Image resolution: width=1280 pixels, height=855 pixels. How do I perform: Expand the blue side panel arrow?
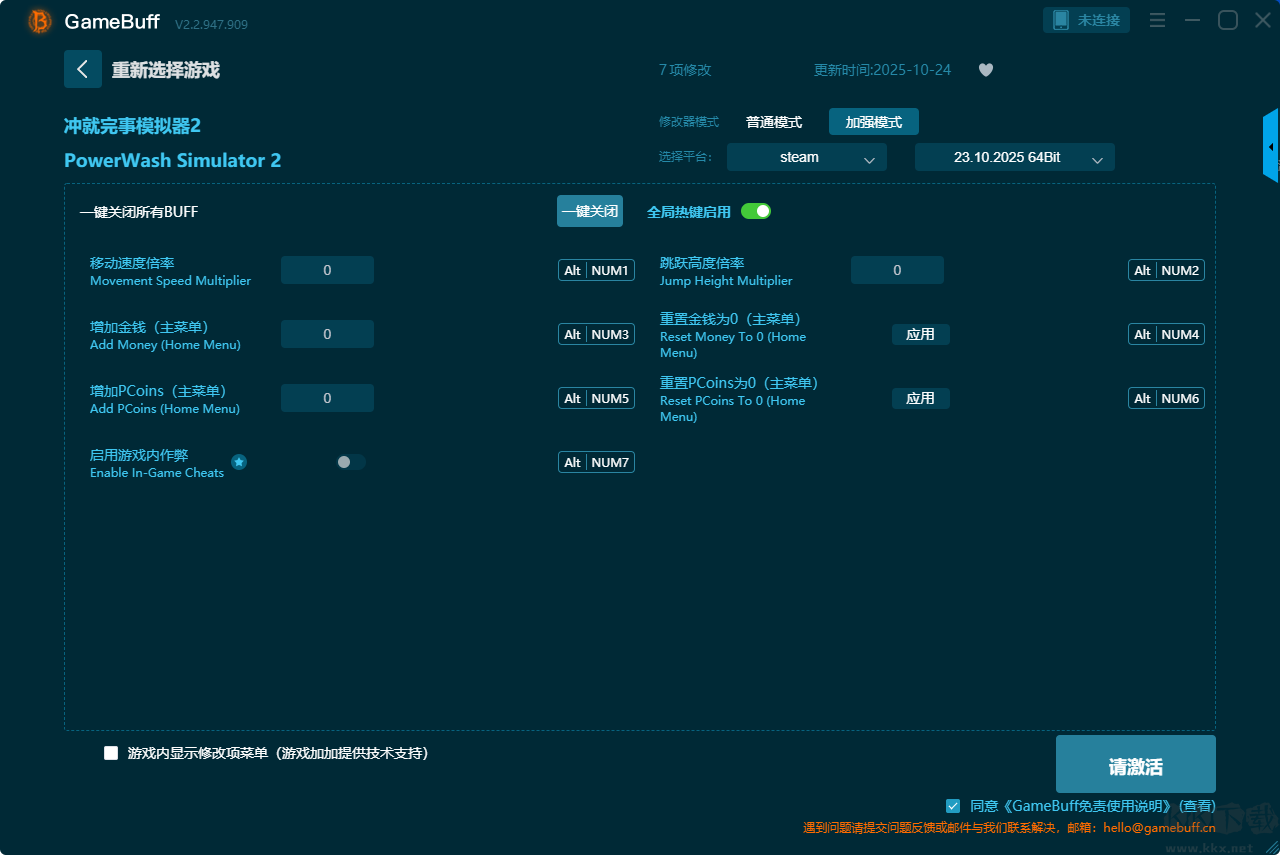pyautogui.click(x=1271, y=146)
